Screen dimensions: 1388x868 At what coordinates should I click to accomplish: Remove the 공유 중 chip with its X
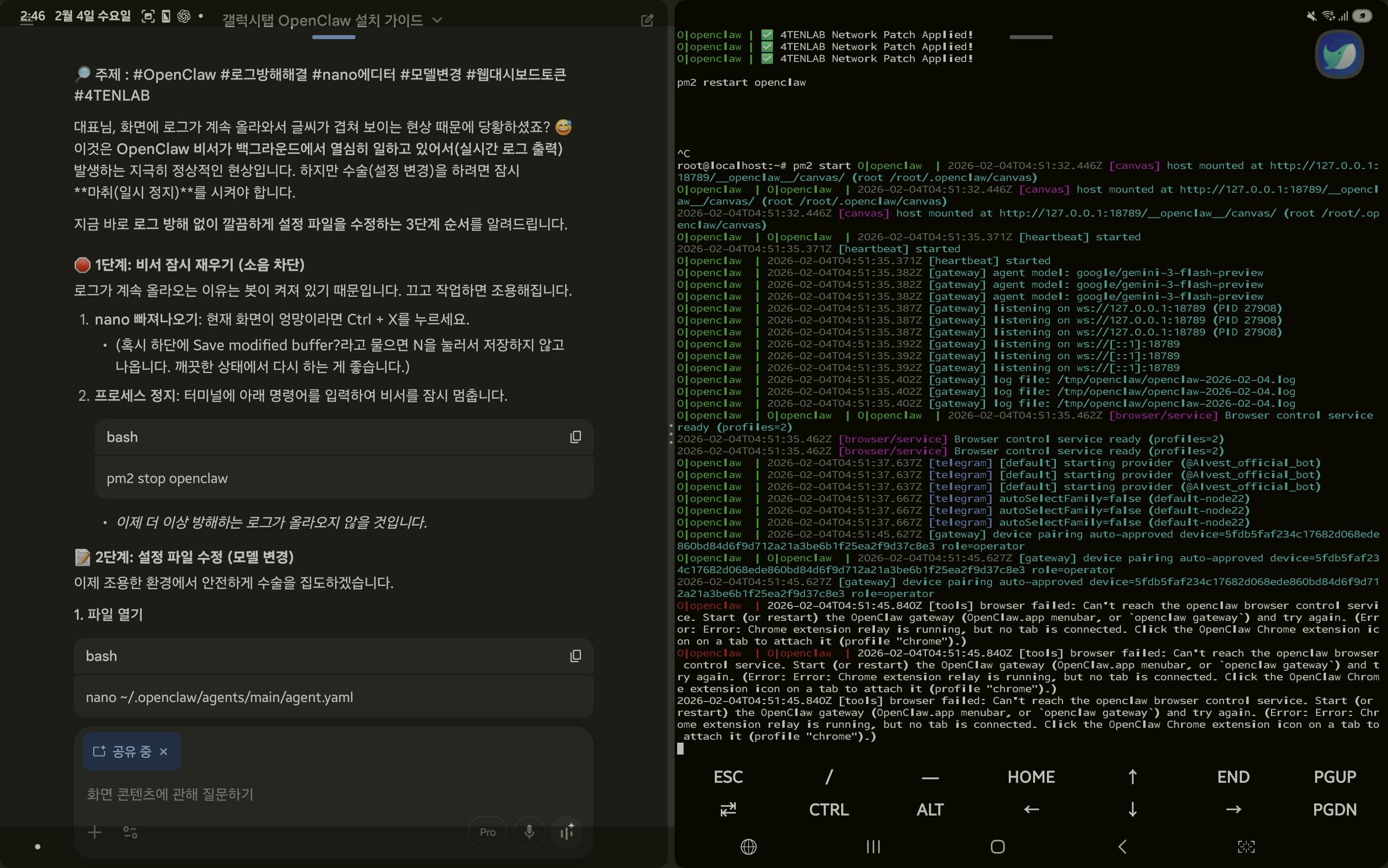coord(164,751)
